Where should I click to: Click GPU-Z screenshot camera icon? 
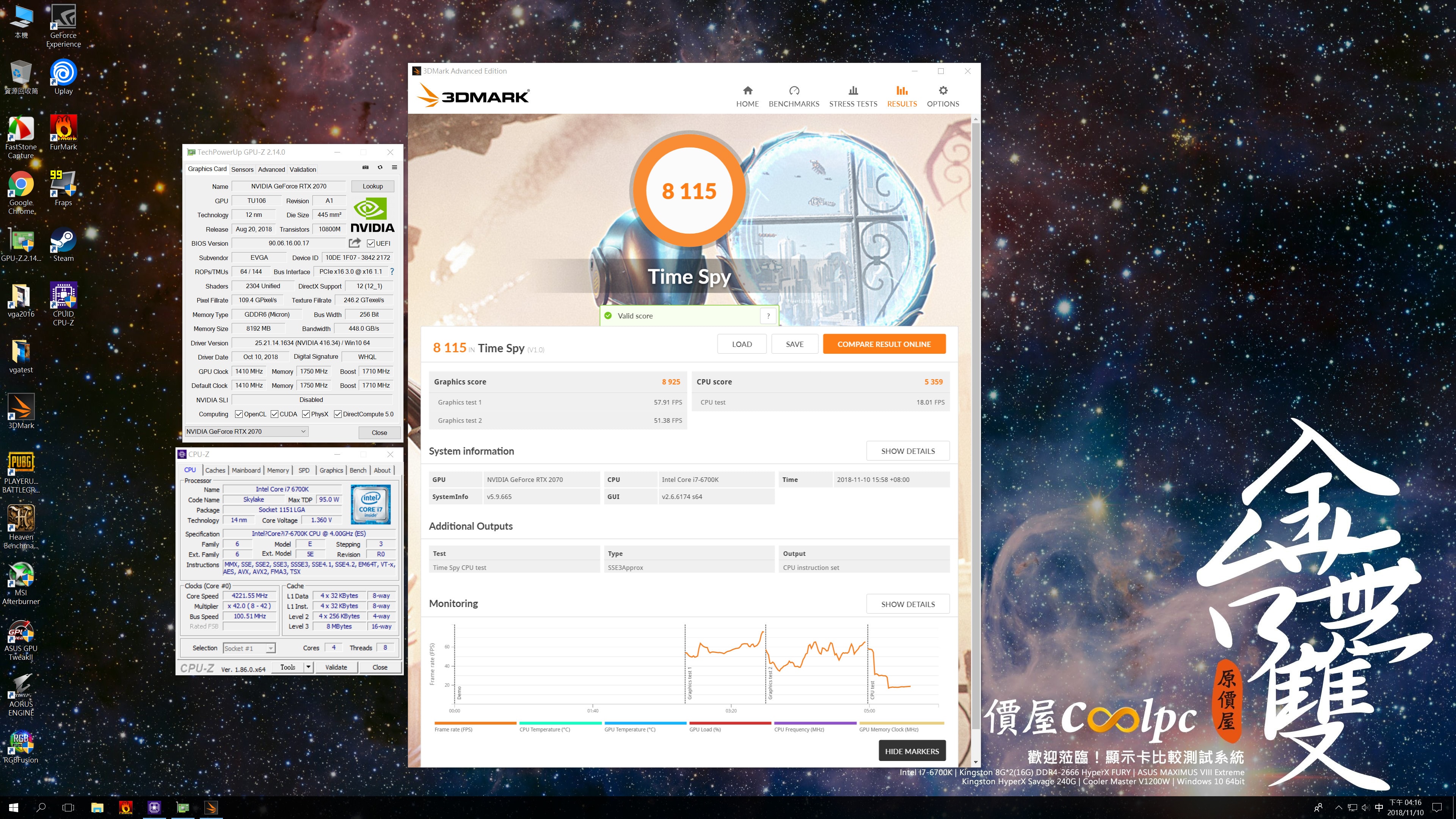(365, 168)
